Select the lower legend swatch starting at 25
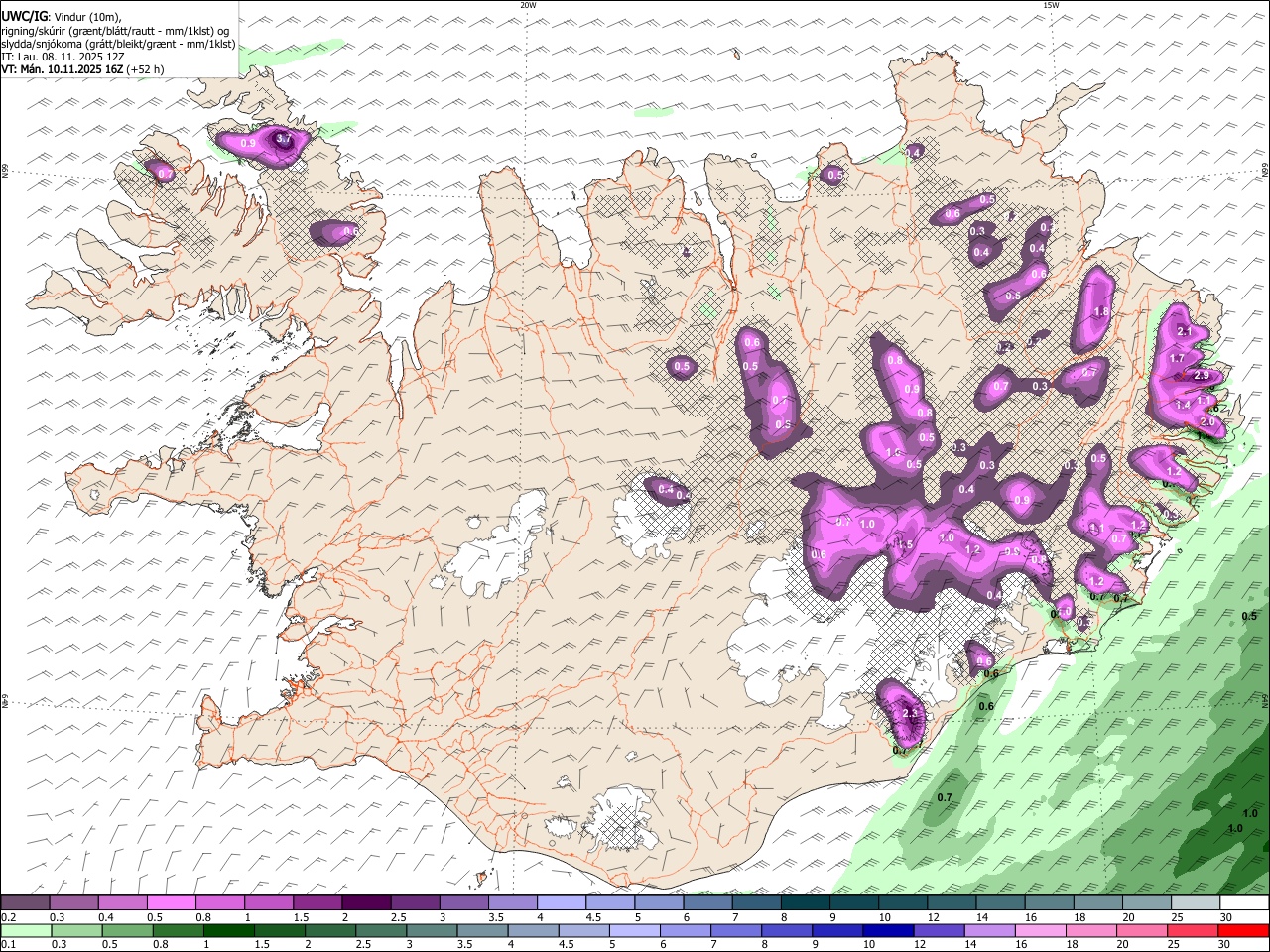The height and width of the screenshot is (952, 1270). point(1193,931)
